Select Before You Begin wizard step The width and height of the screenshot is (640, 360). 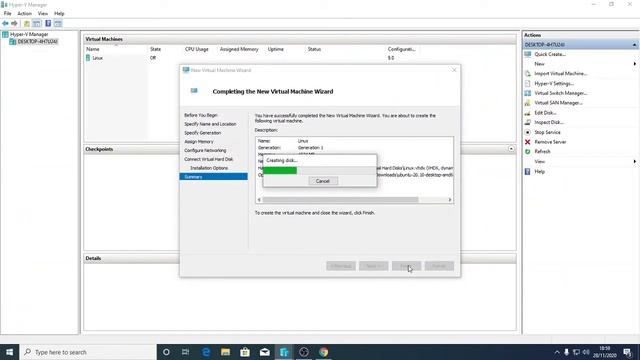[x=201, y=116]
